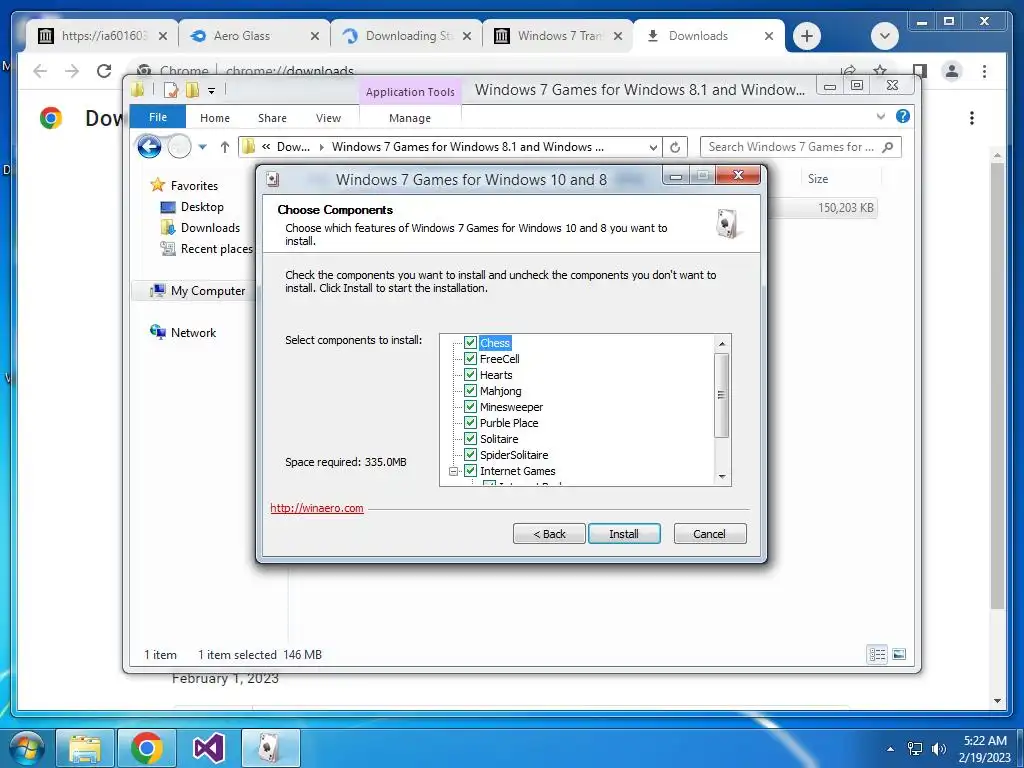The height and width of the screenshot is (768, 1024).
Task: Open Quick Access Toolbar customize dropdown
Action: [211, 91]
